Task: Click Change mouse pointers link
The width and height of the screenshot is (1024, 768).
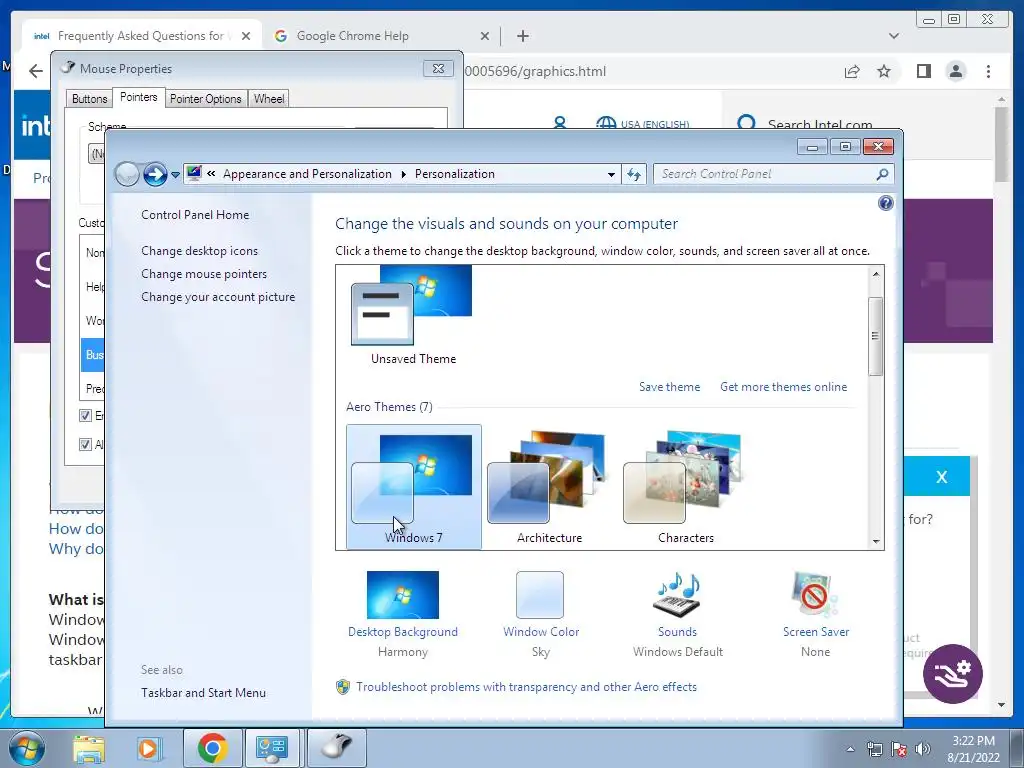Action: (x=204, y=274)
